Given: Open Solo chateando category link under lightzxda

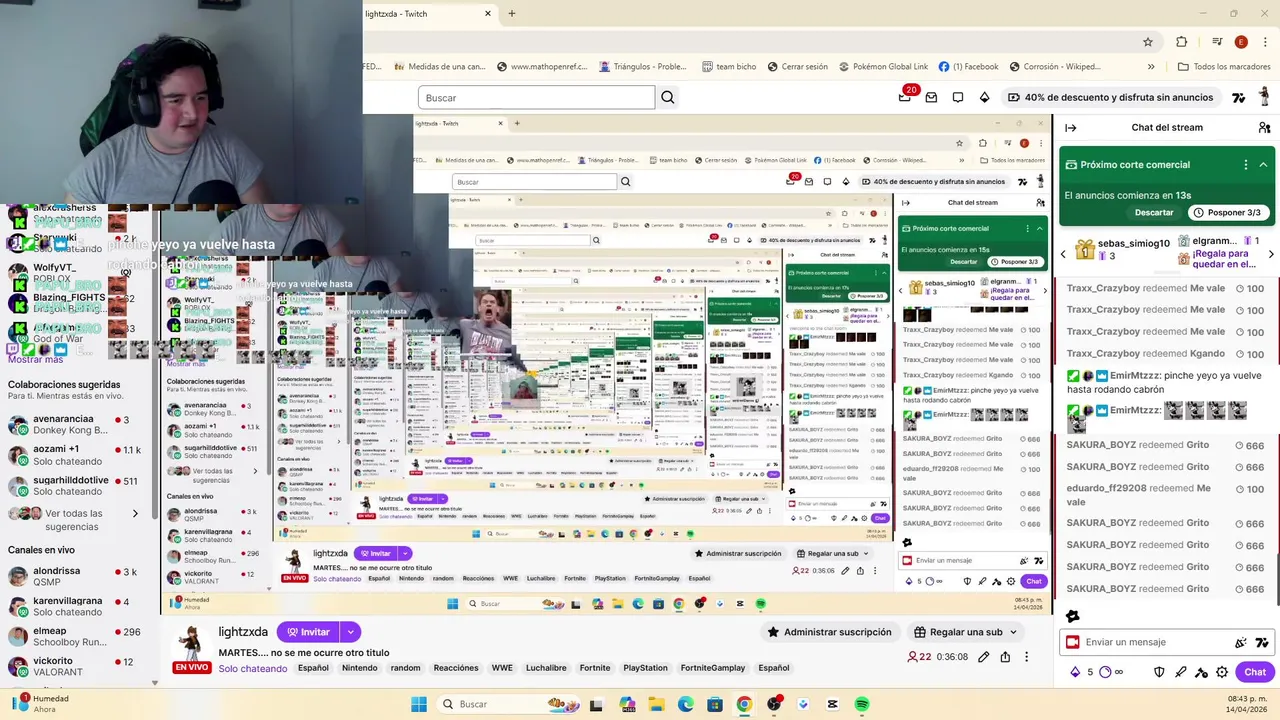Looking at the screenshot, I should (253, 669).
